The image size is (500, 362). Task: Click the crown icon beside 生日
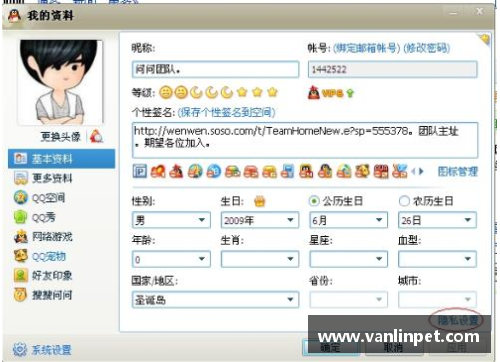pyautogui.click(x=259, y=201)
